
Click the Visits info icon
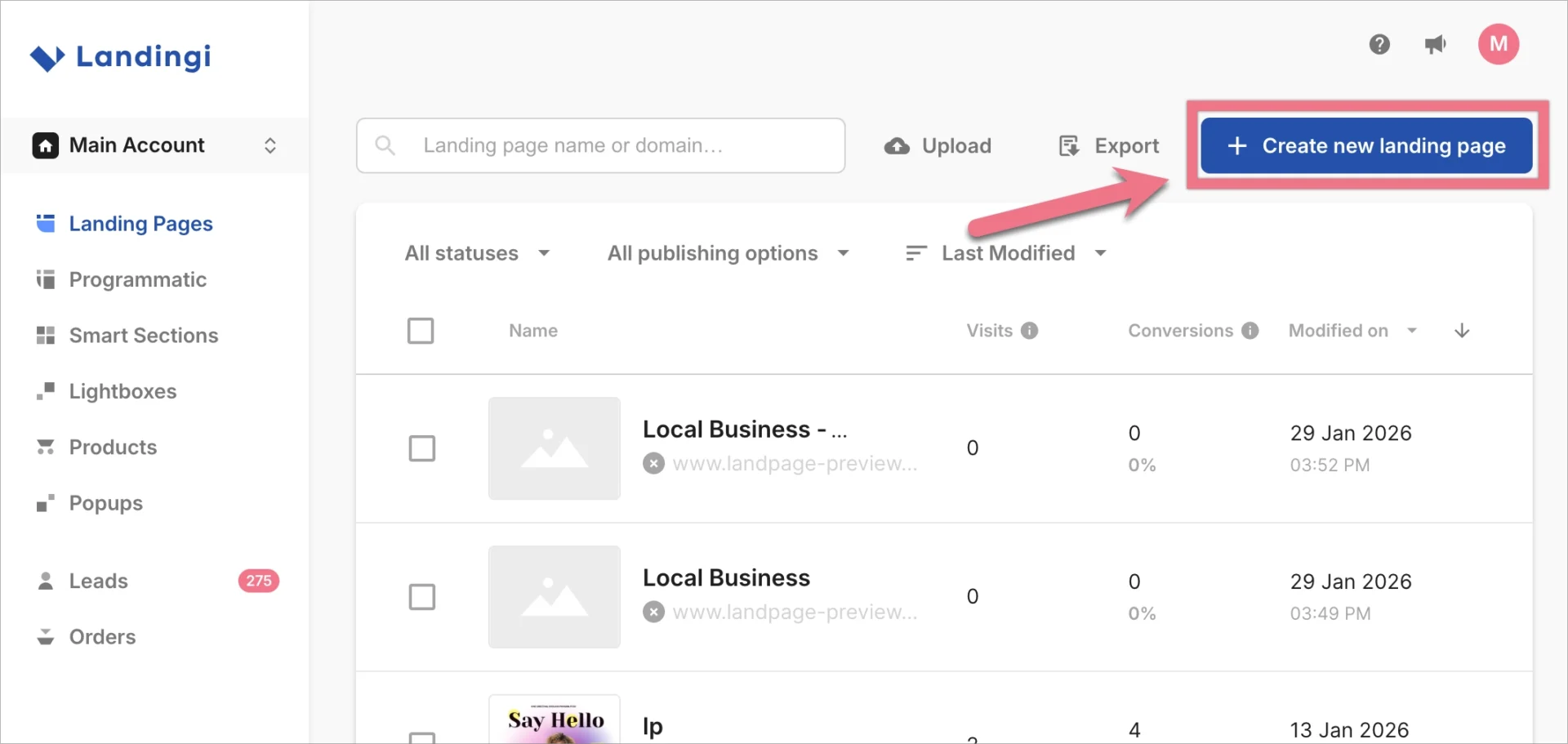(x=1031, y=331)
